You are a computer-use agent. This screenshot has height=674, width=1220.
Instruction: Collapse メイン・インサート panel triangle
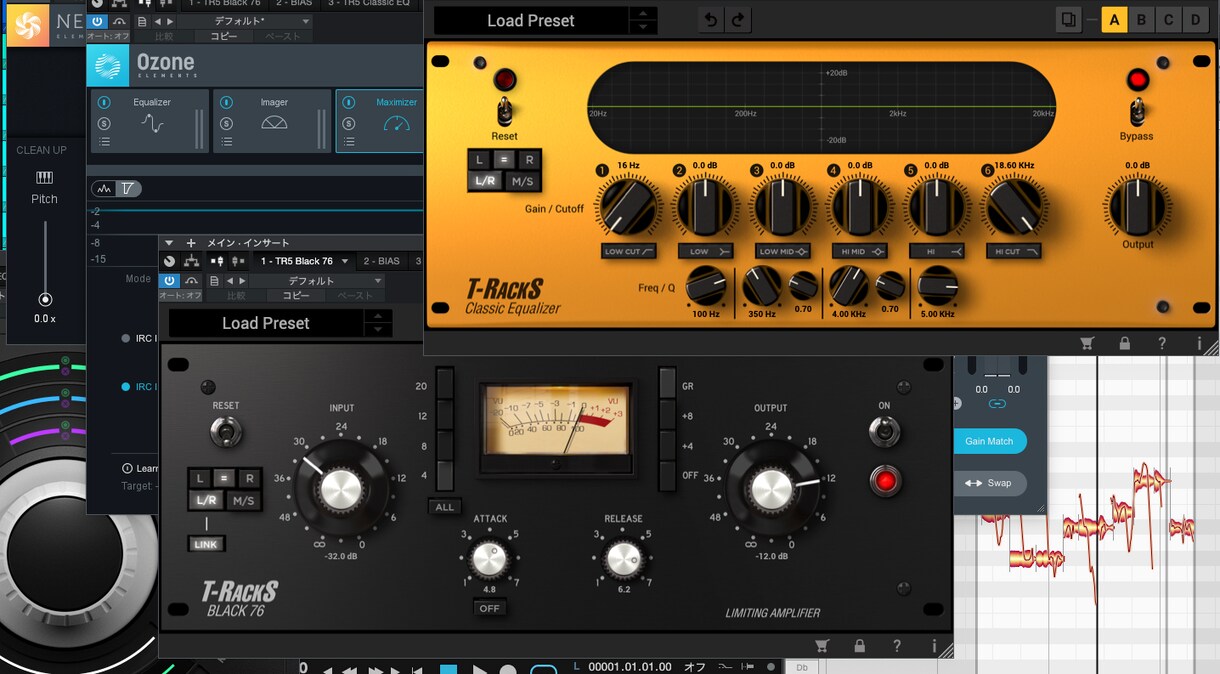click(169, 242)
